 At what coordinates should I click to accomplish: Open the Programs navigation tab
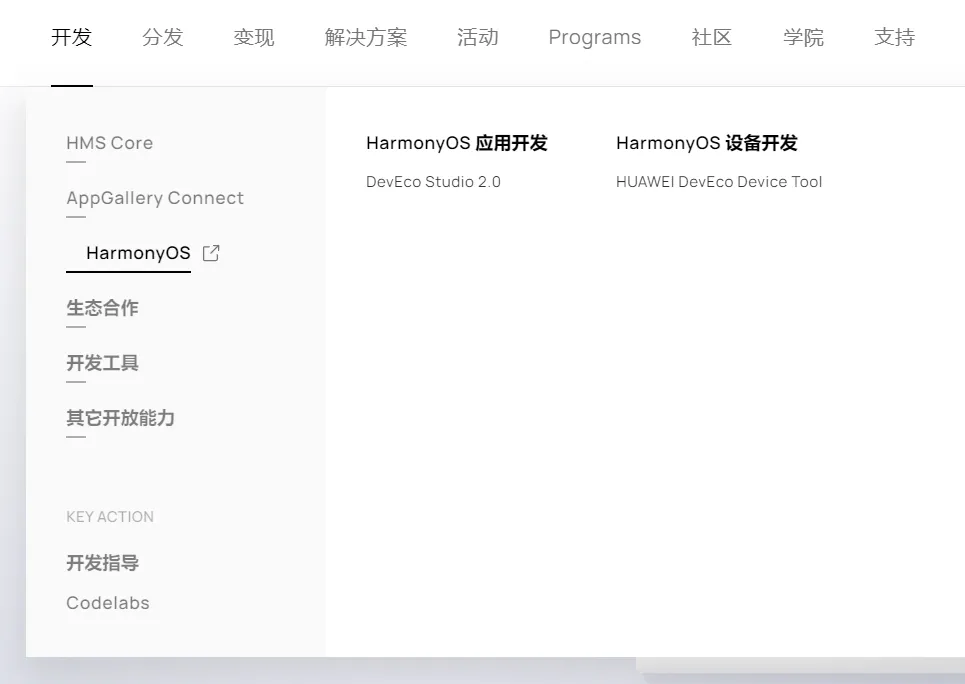tap(595, 37)
